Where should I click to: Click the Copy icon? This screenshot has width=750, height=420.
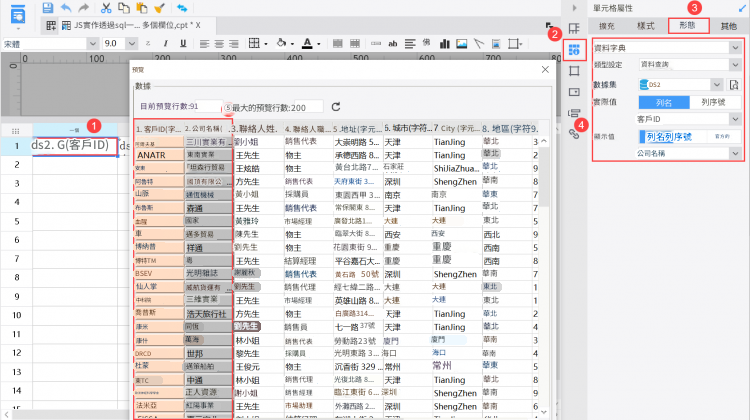123,8
